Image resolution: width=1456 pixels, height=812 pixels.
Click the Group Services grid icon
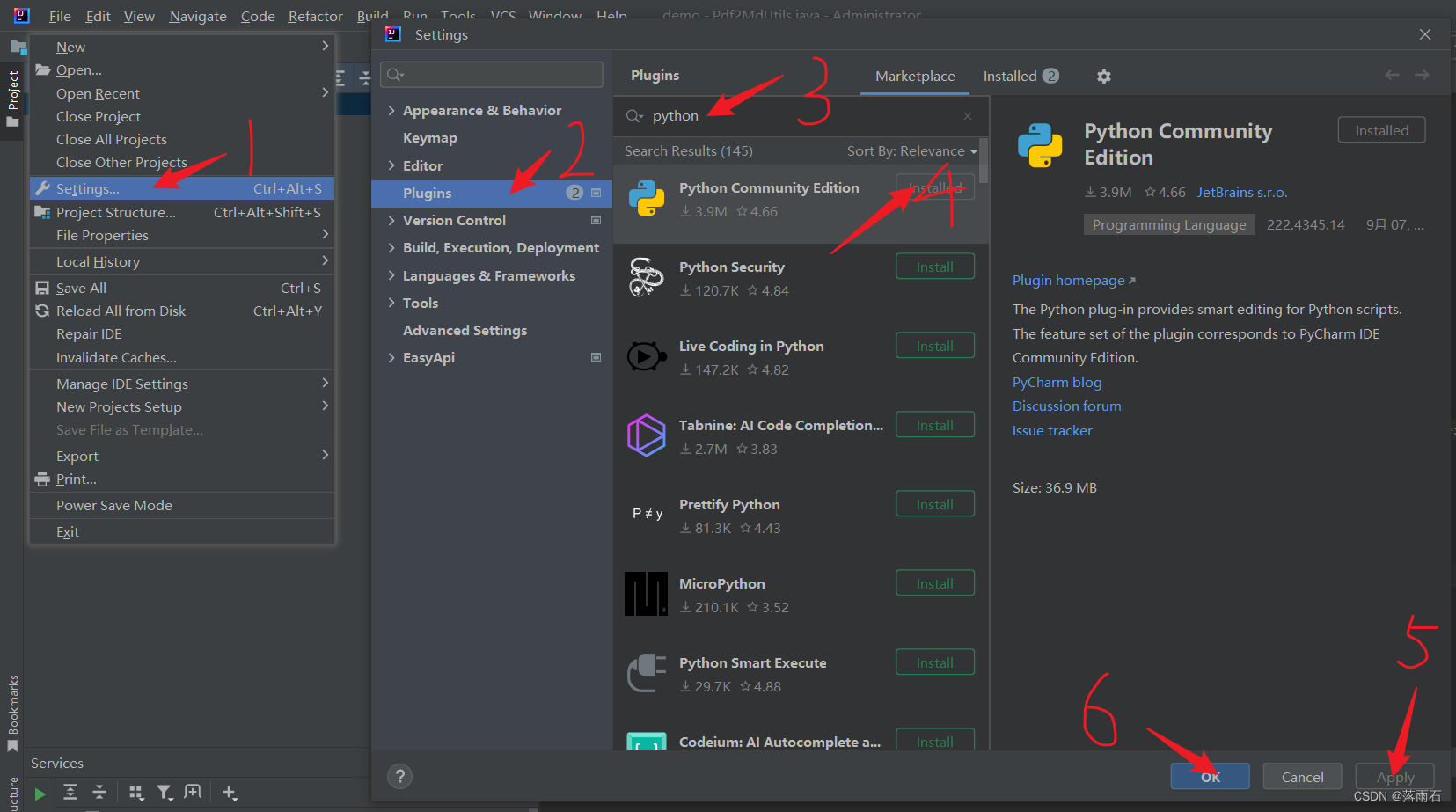pos(135,793)
